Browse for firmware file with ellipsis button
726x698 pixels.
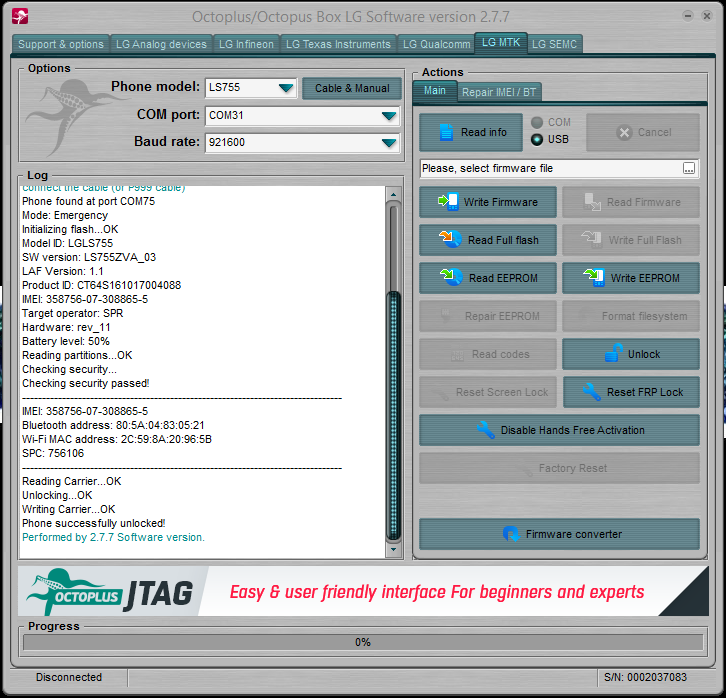[x=688, y=168]
